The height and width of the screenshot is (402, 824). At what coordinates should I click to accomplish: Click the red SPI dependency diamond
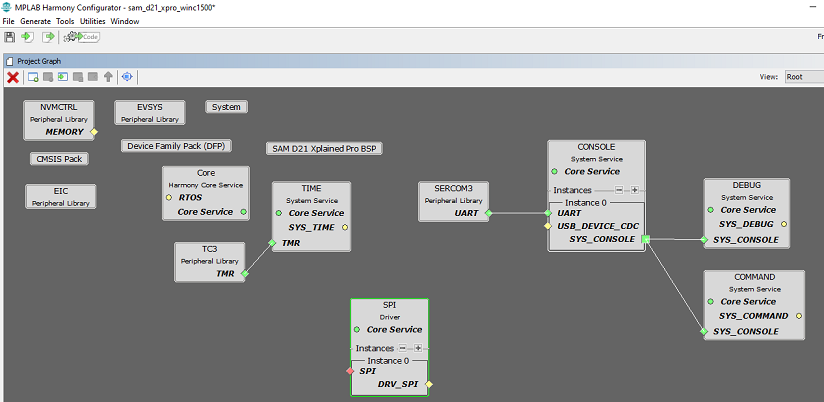tap(350, 371)
